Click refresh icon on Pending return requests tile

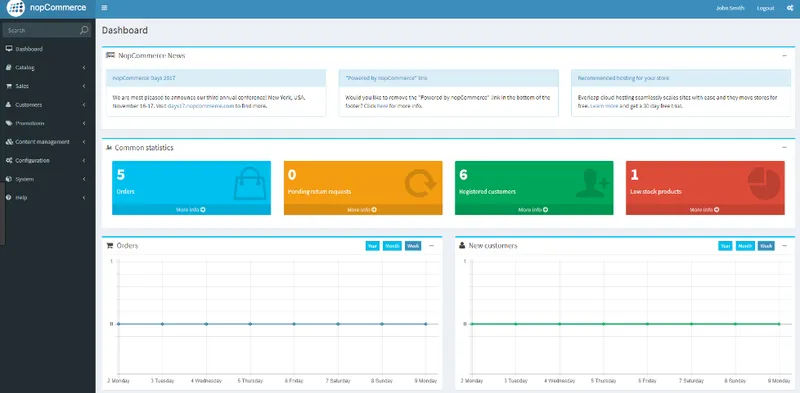pos(420,184)
